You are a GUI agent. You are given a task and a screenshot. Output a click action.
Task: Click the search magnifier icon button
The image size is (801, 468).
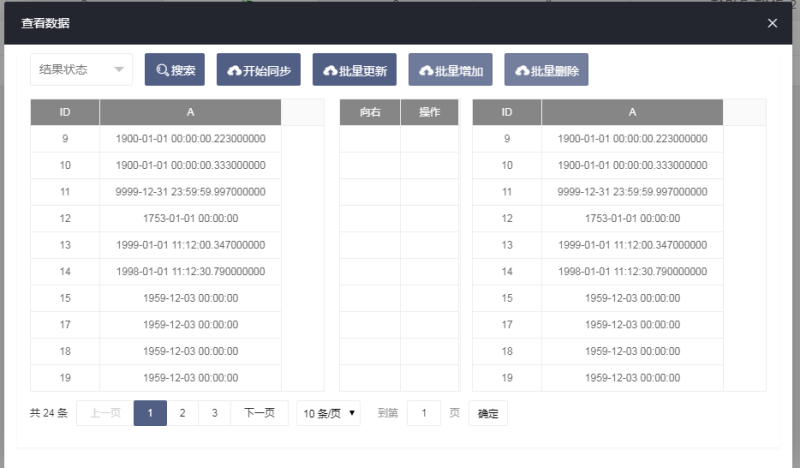(x=175, y=71)
